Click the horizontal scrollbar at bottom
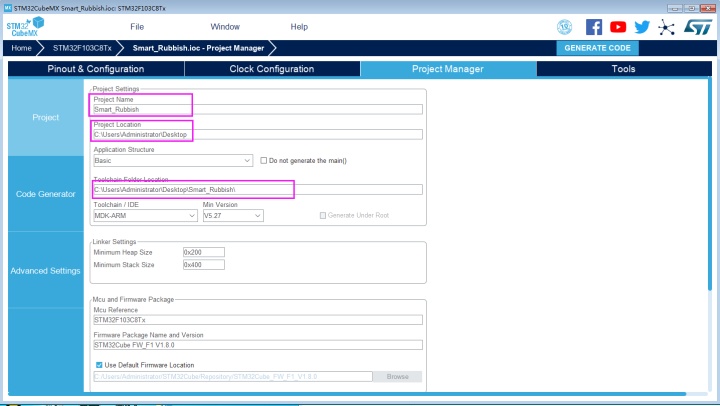Screen dimensions: 720x406 (347, 394)
